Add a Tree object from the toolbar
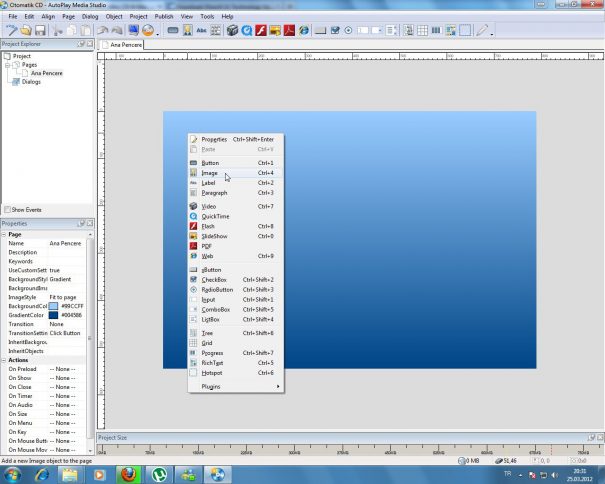The width and height of the screenshot is (605, 484). click(408, 30)
